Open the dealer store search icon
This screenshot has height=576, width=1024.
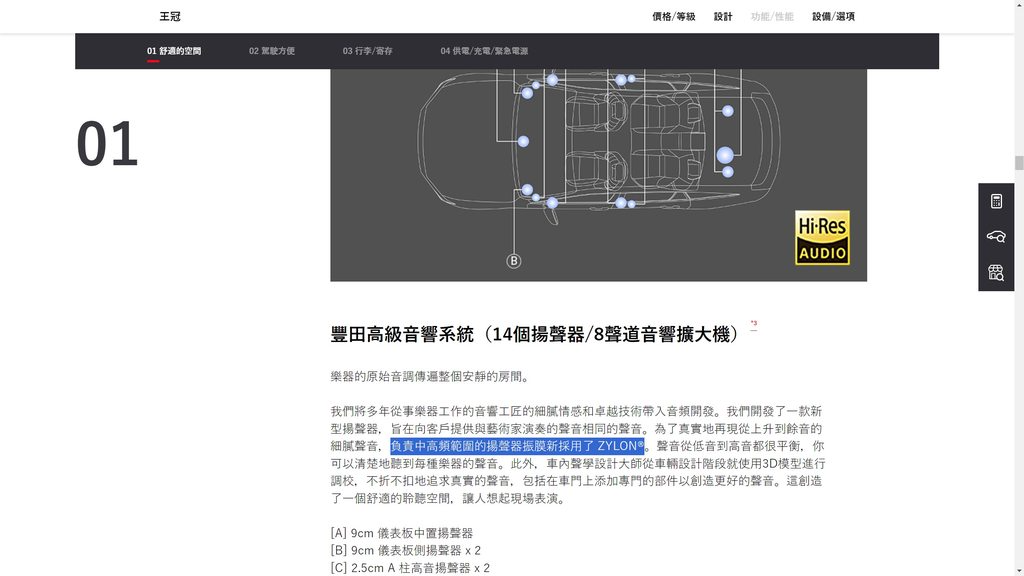[996, 273]
